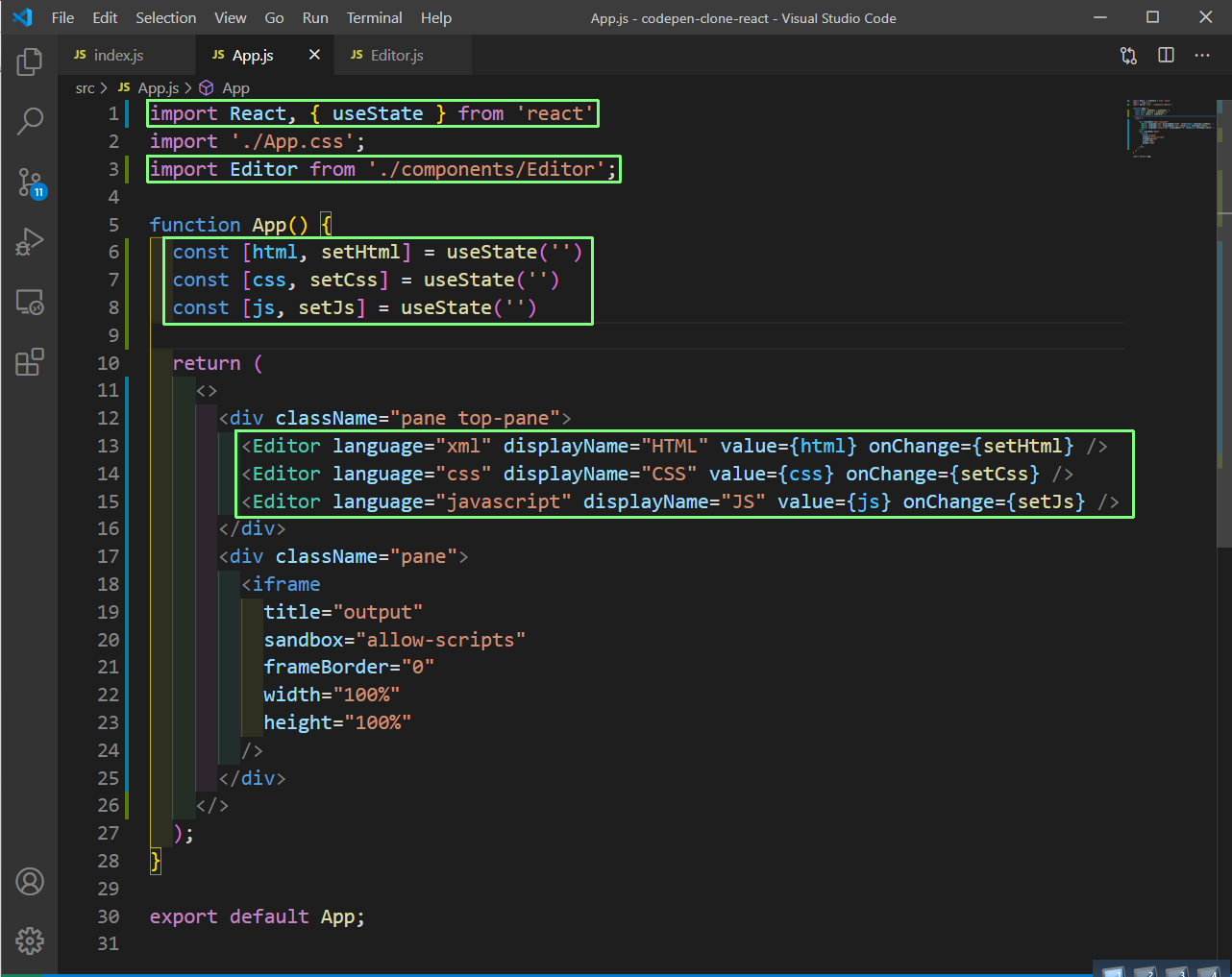Screen dimensions: 1232x977
Task: Open the Extensions view
Action: pyautogui.click(x=30, y=362)
